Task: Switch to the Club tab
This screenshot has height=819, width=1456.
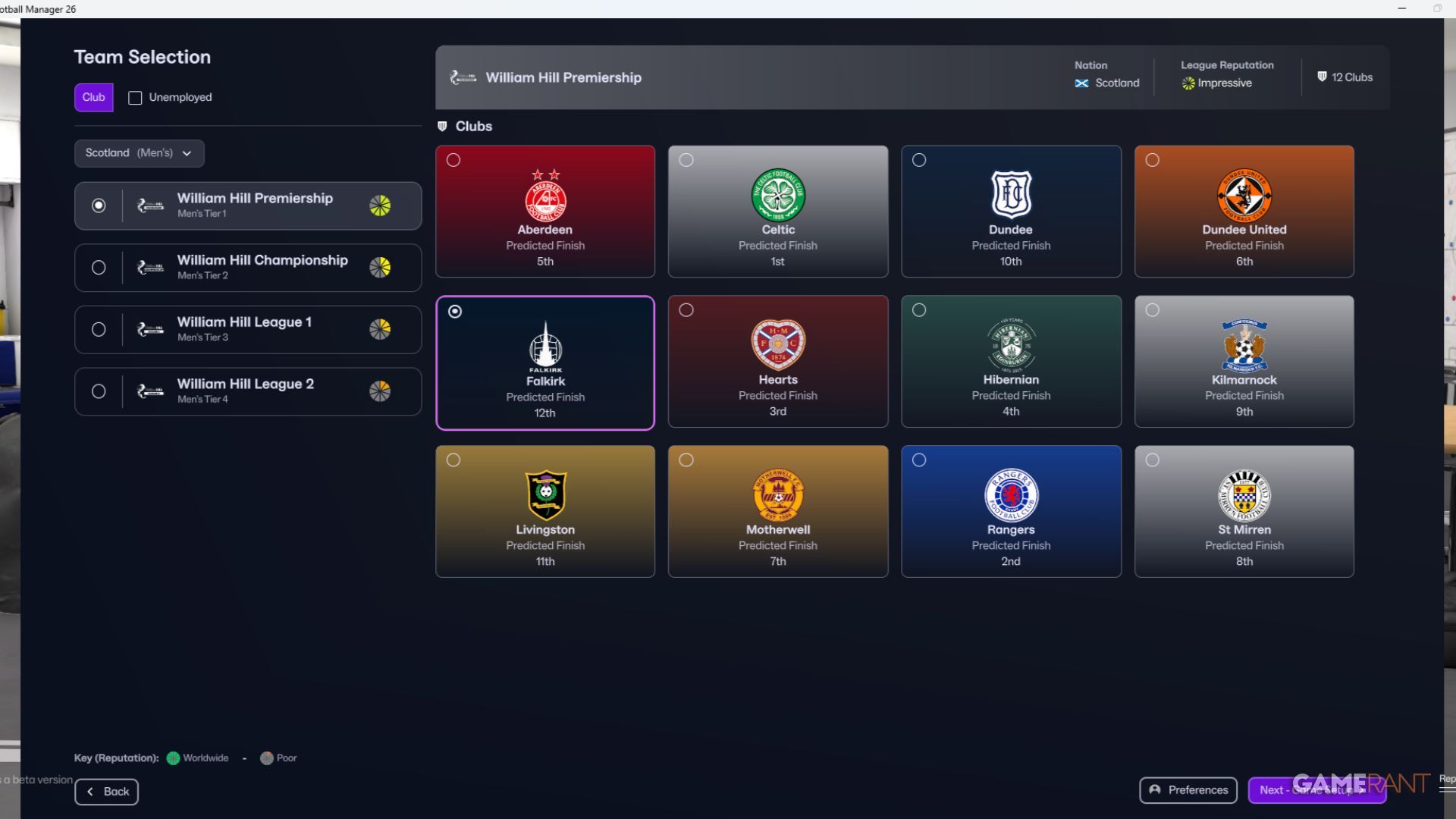Action: [94, 97]
